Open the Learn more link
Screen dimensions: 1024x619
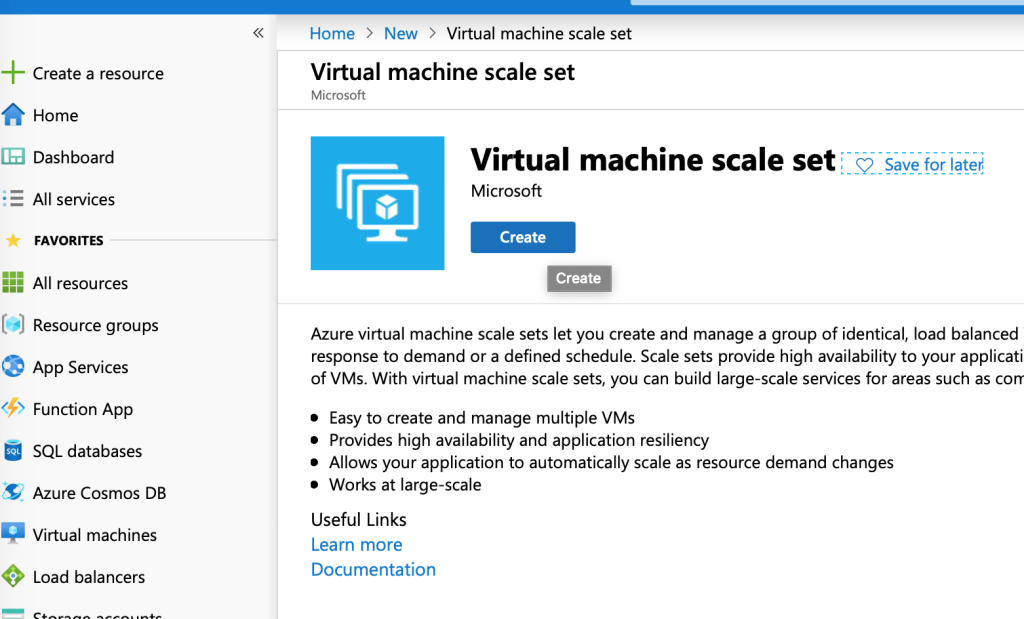coord(357,545)
